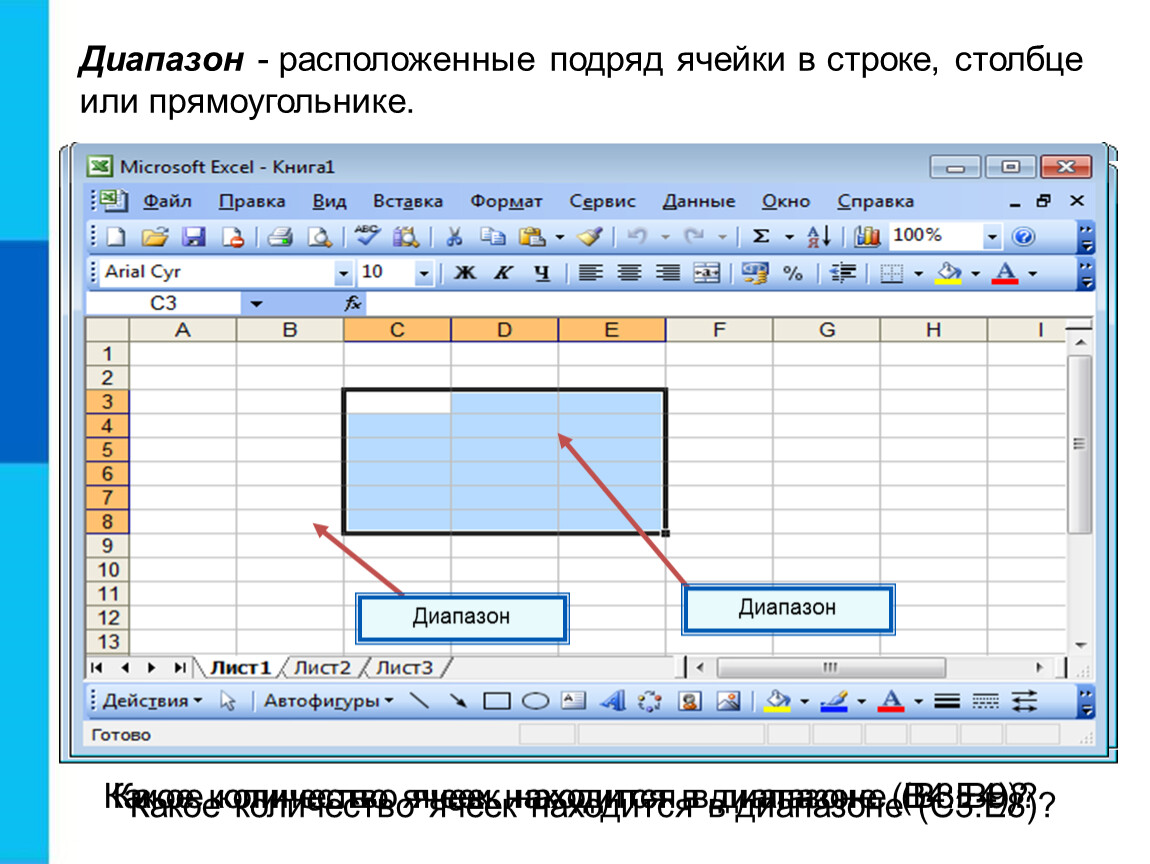Open the Arial Cyr font name dropdown
The width and height of the screenshot is (1150, 864).
click(x=343, y=274)
